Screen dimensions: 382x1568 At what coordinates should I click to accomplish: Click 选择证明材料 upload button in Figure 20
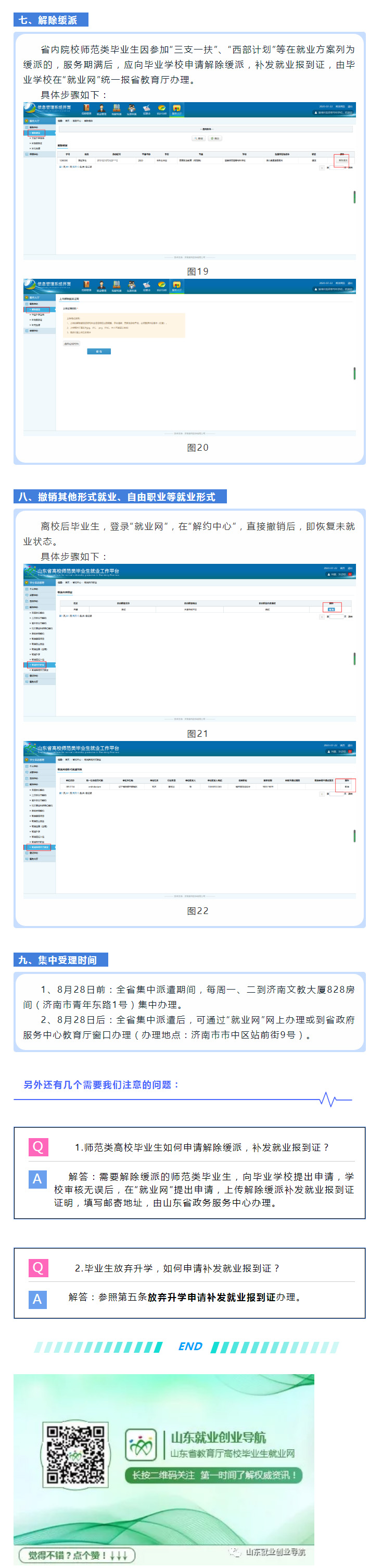(x=72, y=343)
